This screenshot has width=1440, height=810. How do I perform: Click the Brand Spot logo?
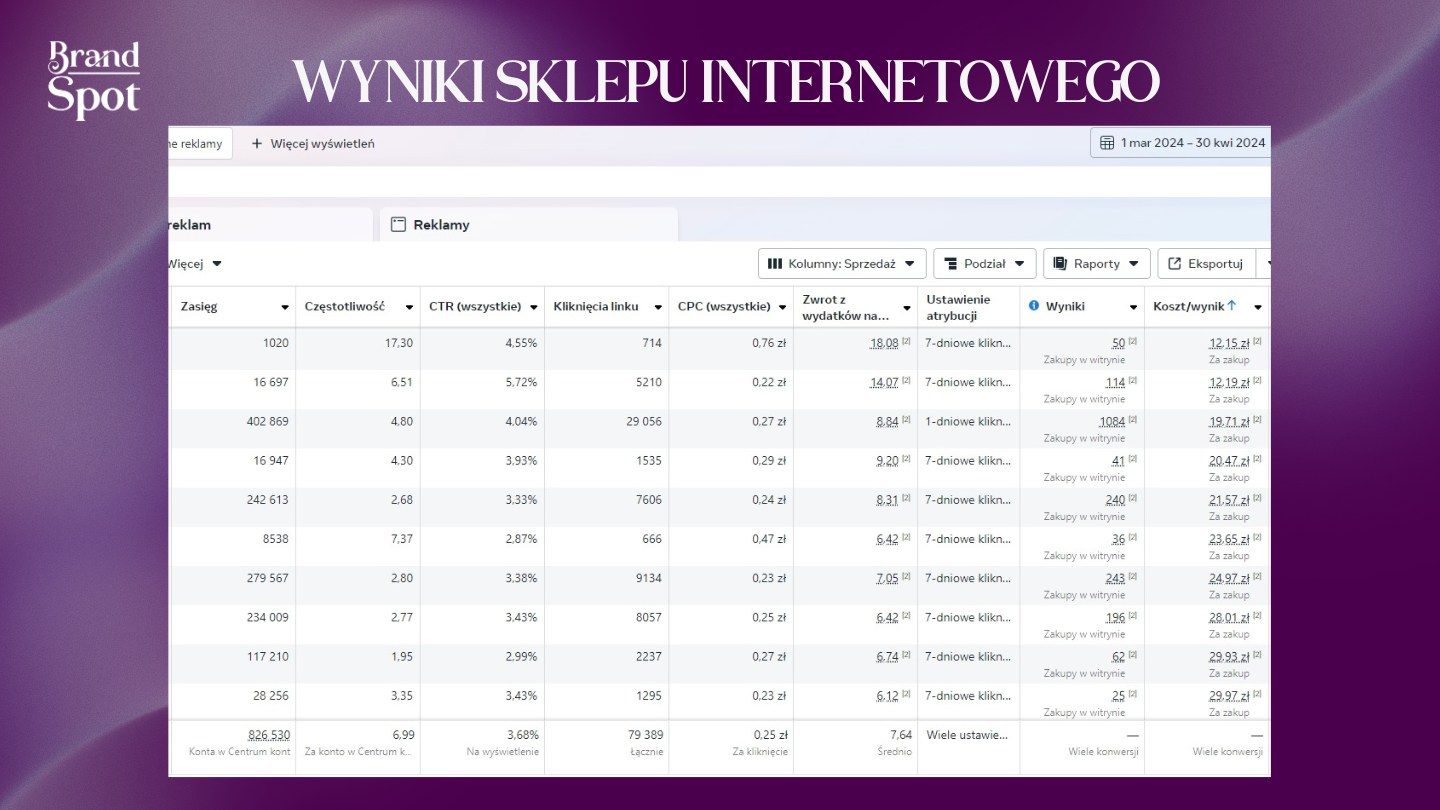94,79
